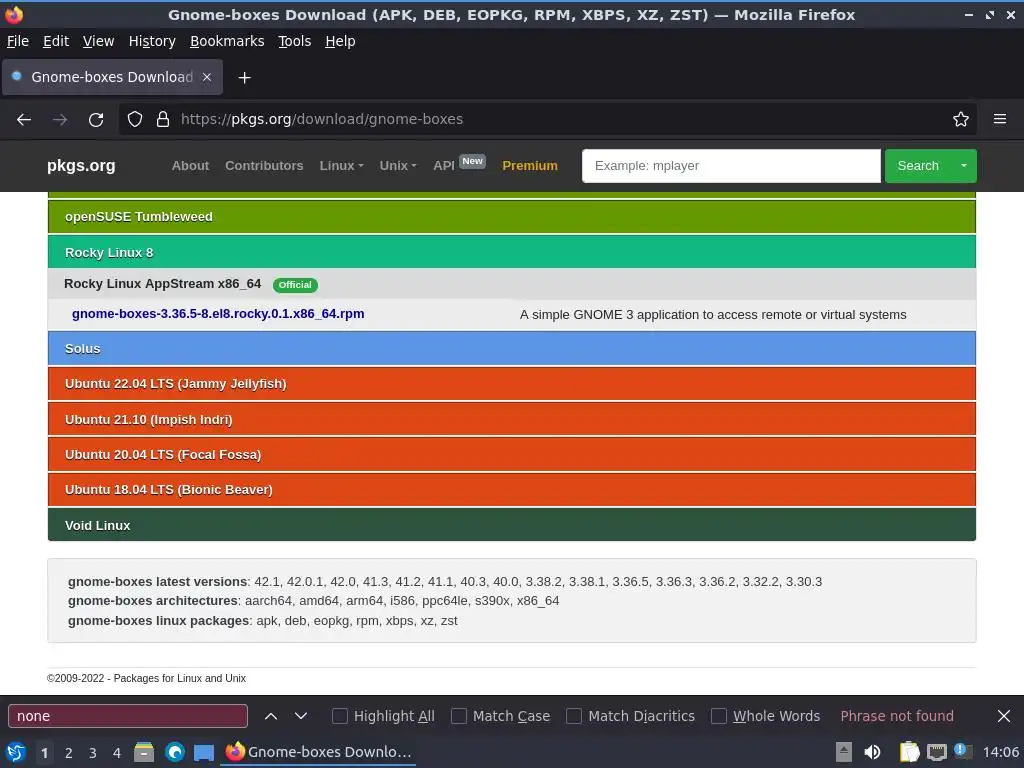Image resolution: width=1024 pixels, height=768 pixels.
Task: View site security padlock info
Action: coord(163,119)
